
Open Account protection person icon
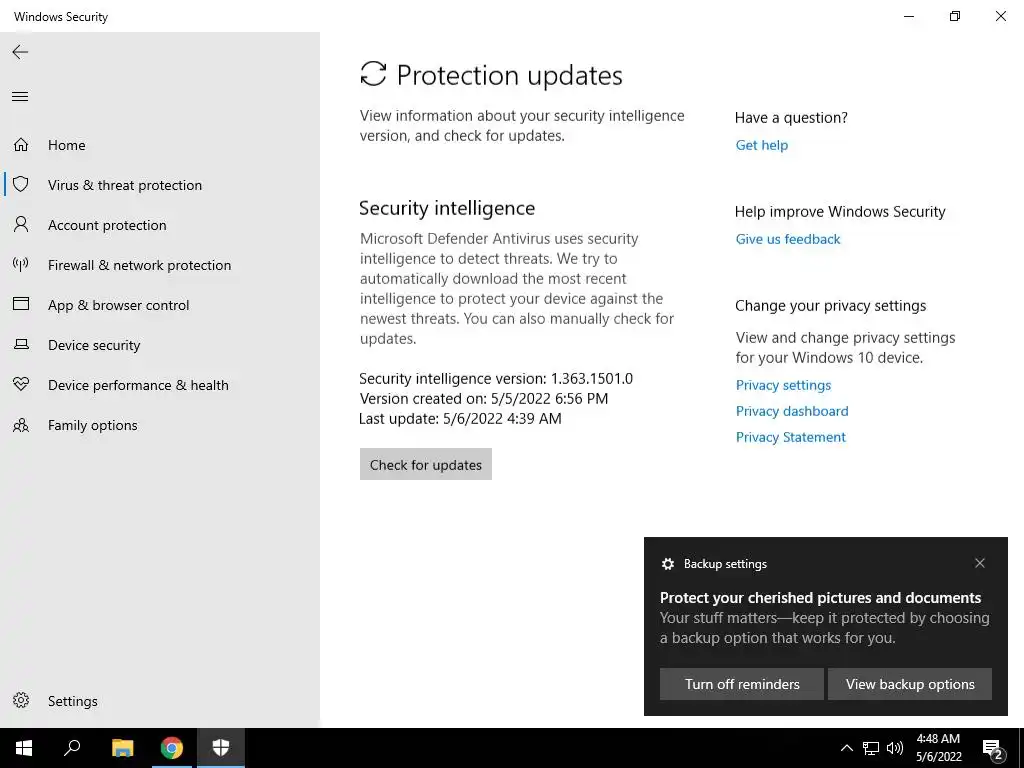coord(21,225)
